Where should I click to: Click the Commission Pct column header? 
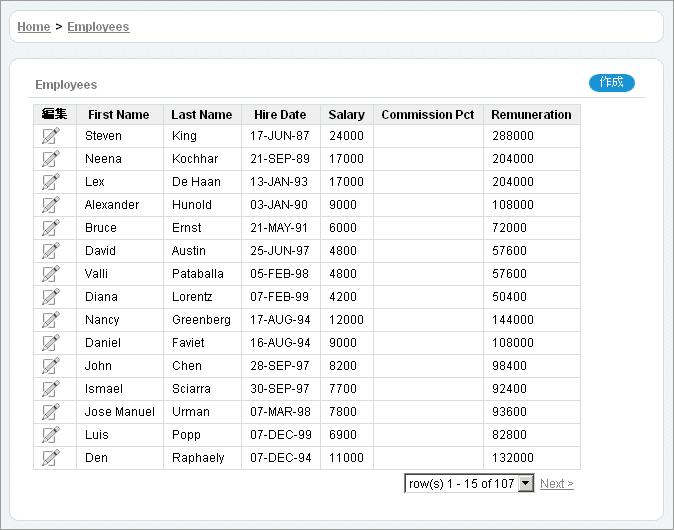pos(427,115)
